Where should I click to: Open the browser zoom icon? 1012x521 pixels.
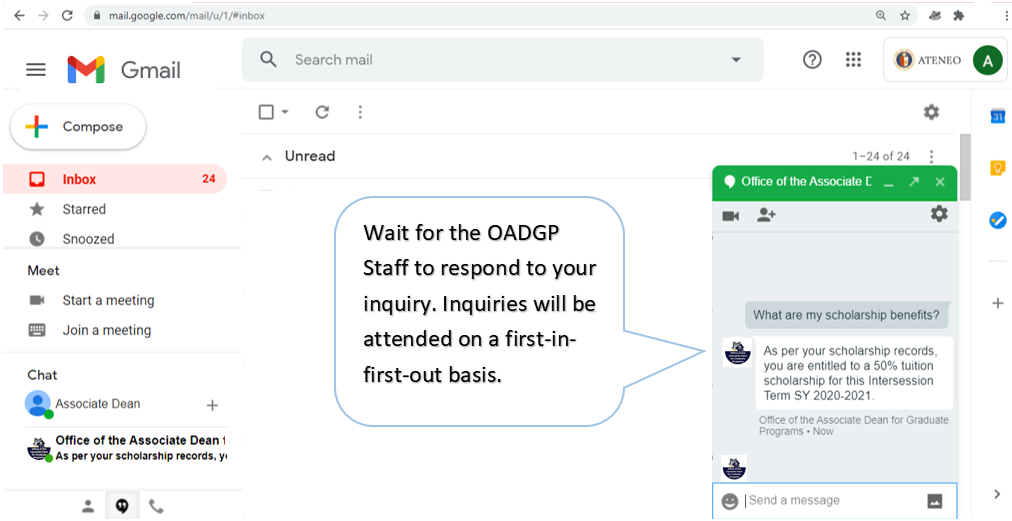881,15
